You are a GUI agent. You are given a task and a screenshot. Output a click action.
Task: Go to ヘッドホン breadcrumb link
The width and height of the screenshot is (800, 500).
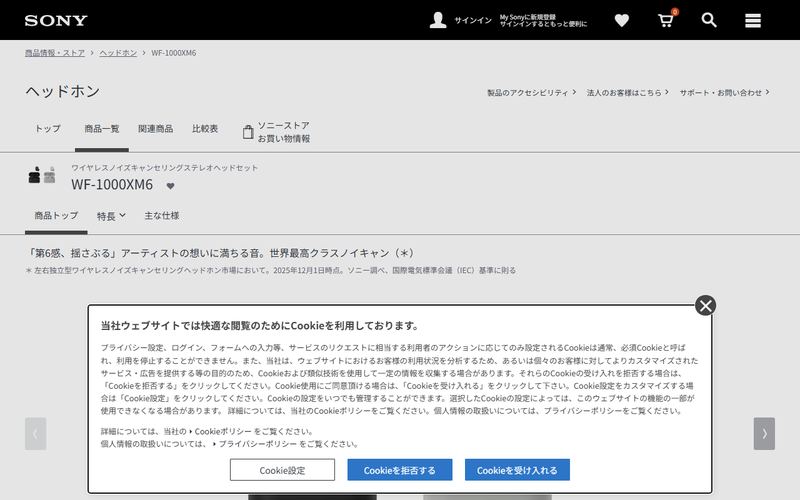[118, 53]
